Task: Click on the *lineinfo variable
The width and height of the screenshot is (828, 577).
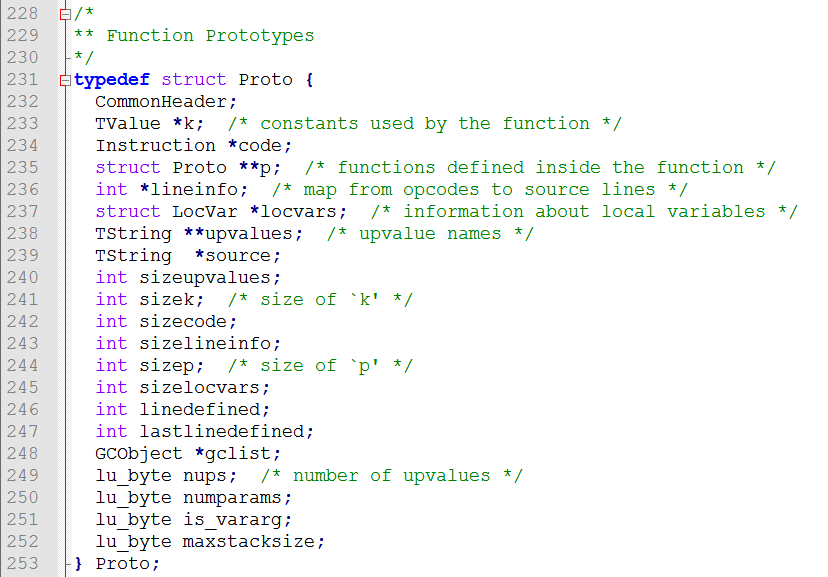Action: coord(194,190)
